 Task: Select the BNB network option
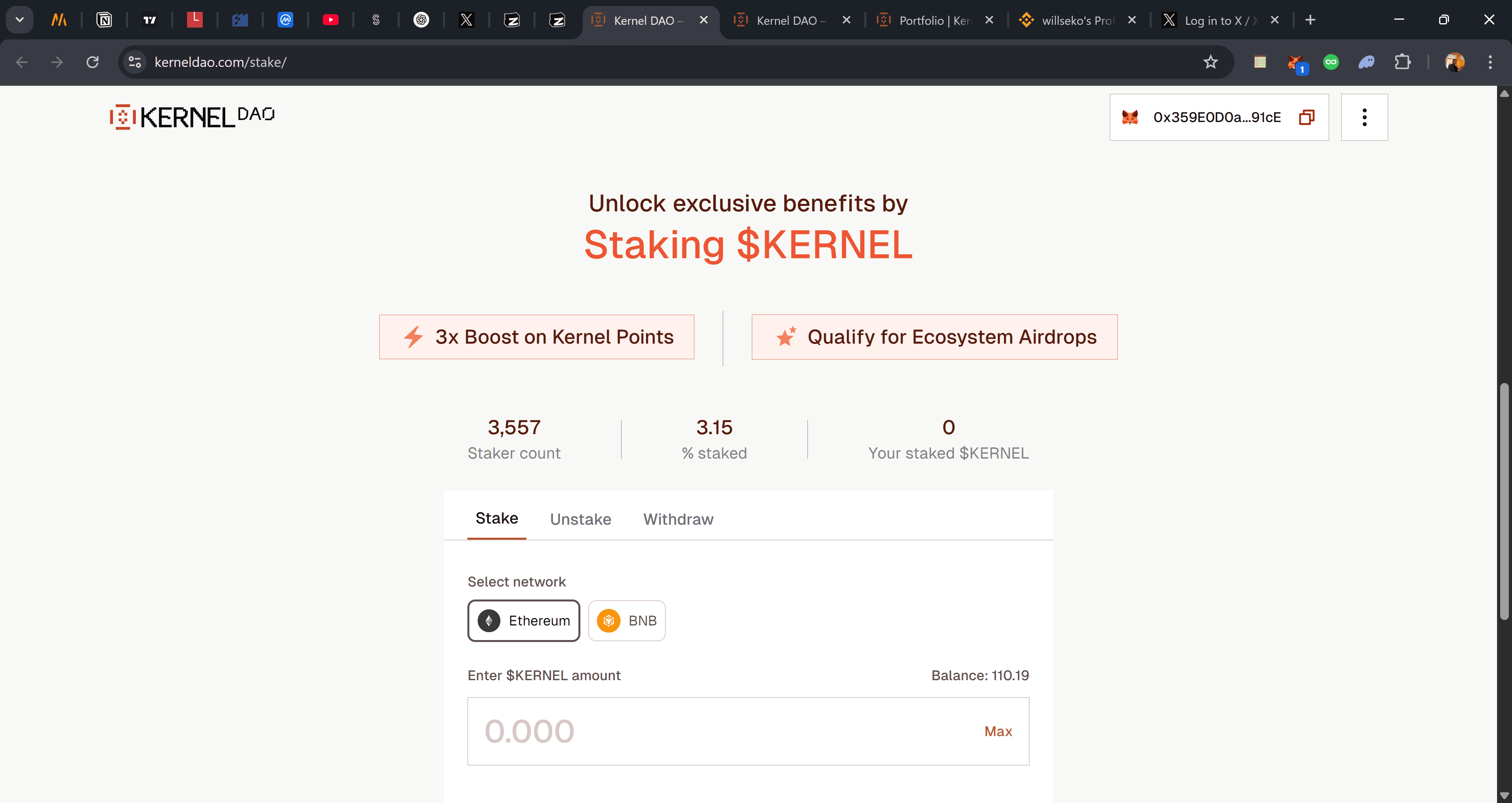click(626, 620)
